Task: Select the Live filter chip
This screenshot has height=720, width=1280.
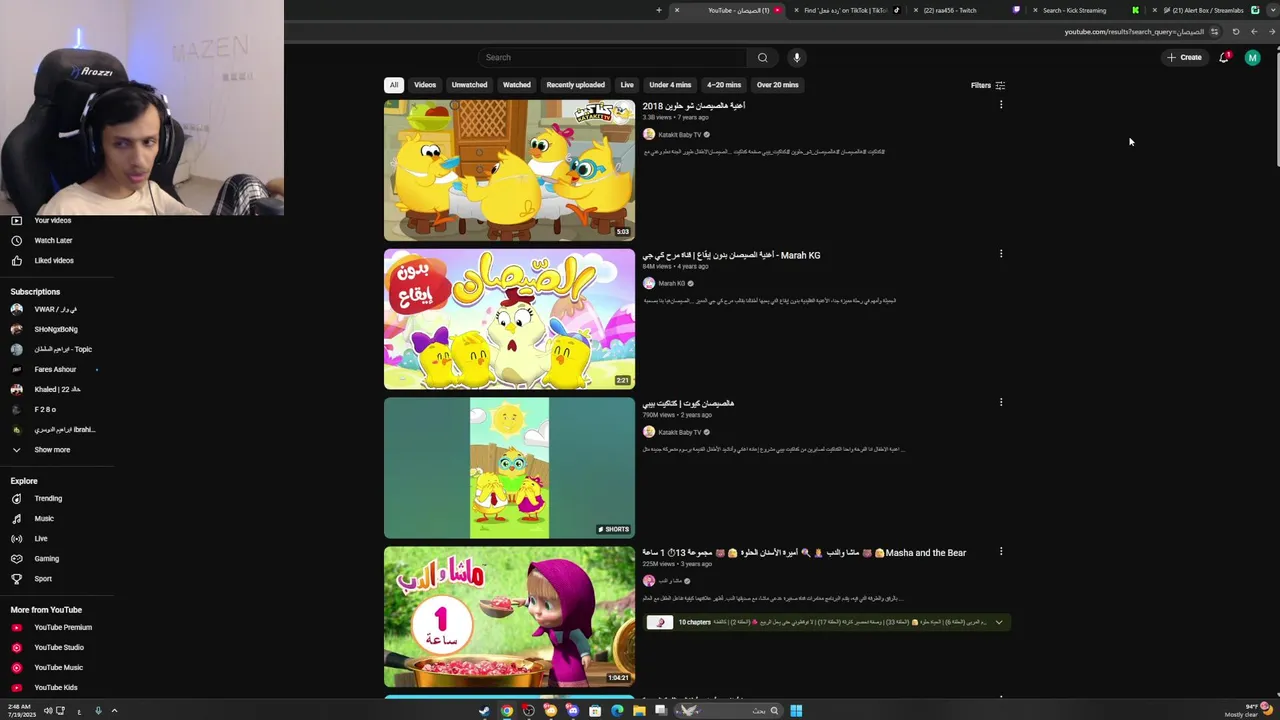Action: tap(627, 85)
